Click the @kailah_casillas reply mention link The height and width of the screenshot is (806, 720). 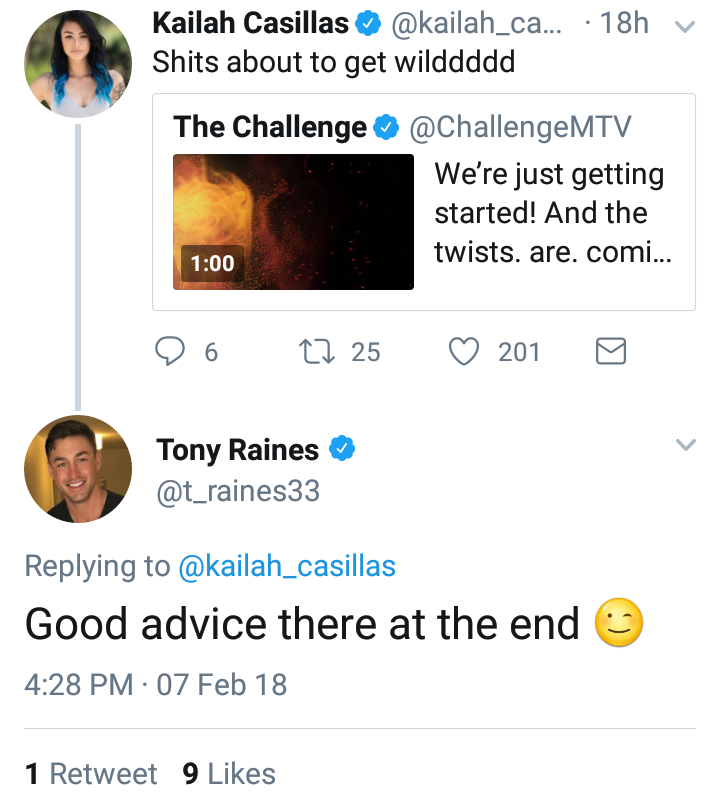pos(287,566)
